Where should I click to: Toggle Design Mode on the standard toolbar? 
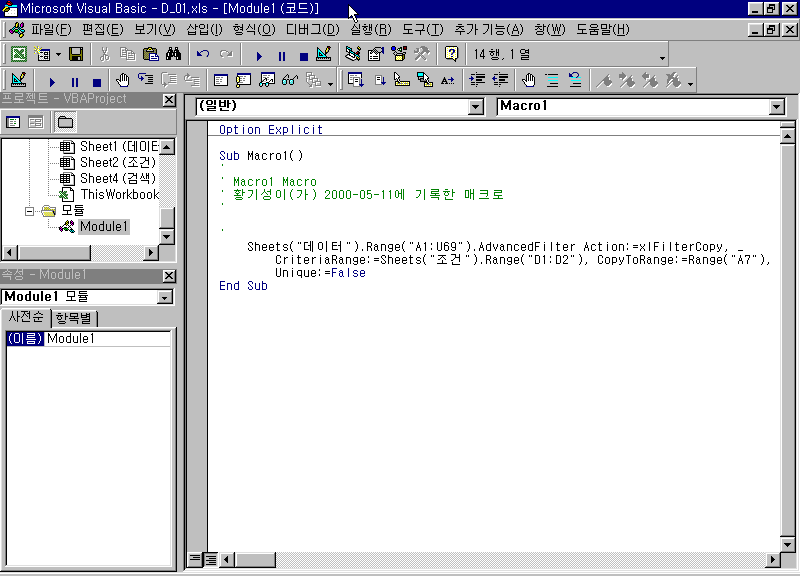tap(324, 54)
